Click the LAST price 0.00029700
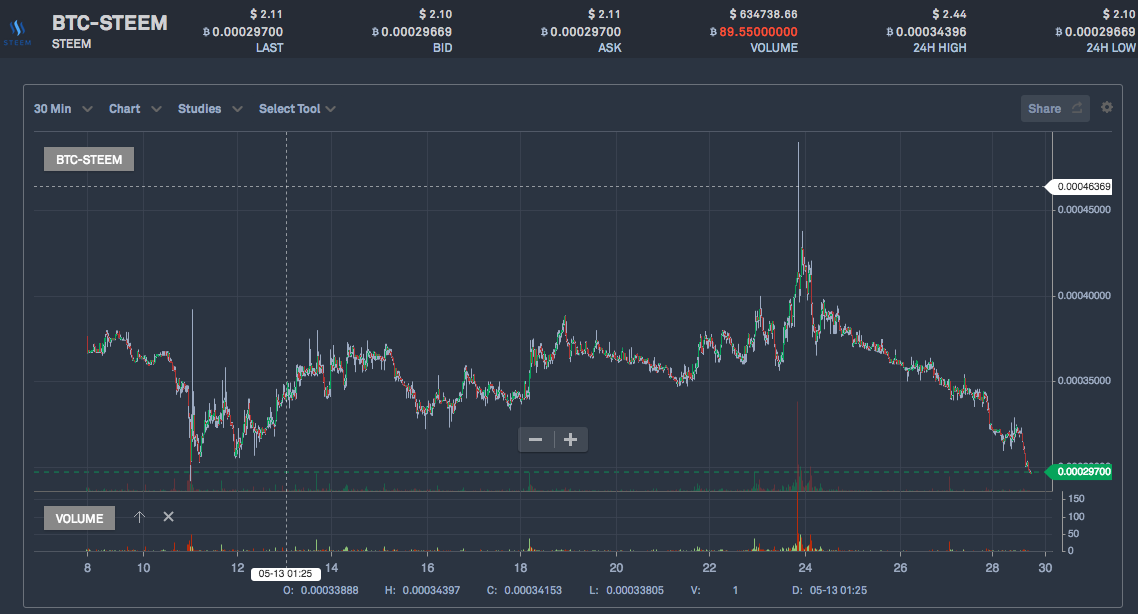1138x614 pixels. (242, 32)
